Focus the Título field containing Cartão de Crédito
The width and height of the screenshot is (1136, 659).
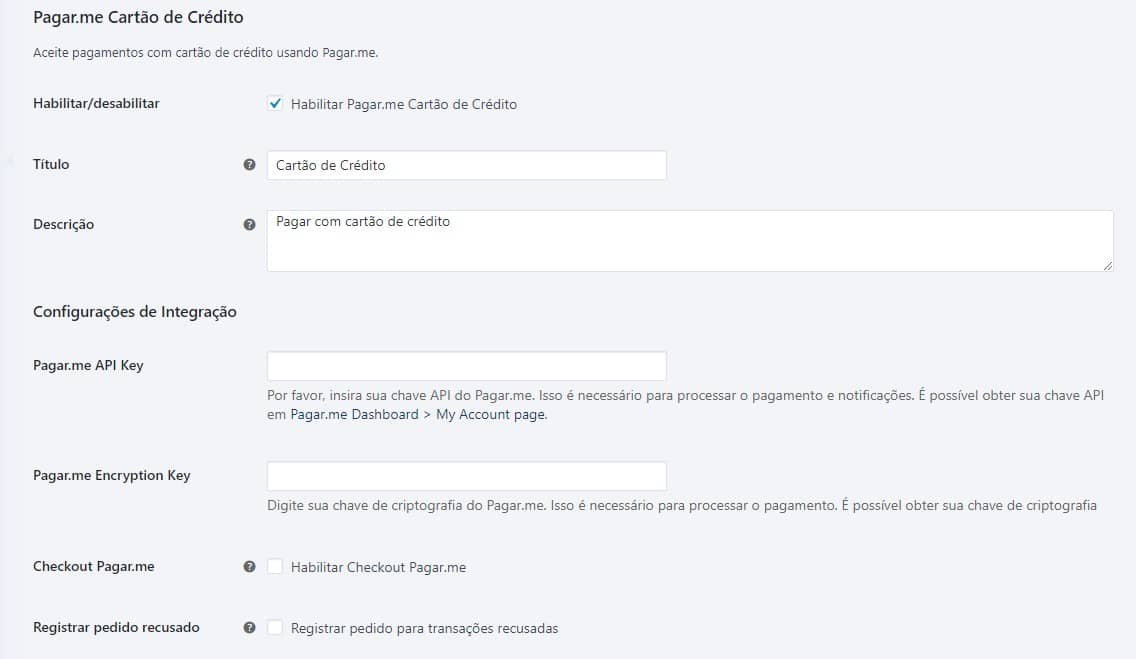(x=467, y=165)
